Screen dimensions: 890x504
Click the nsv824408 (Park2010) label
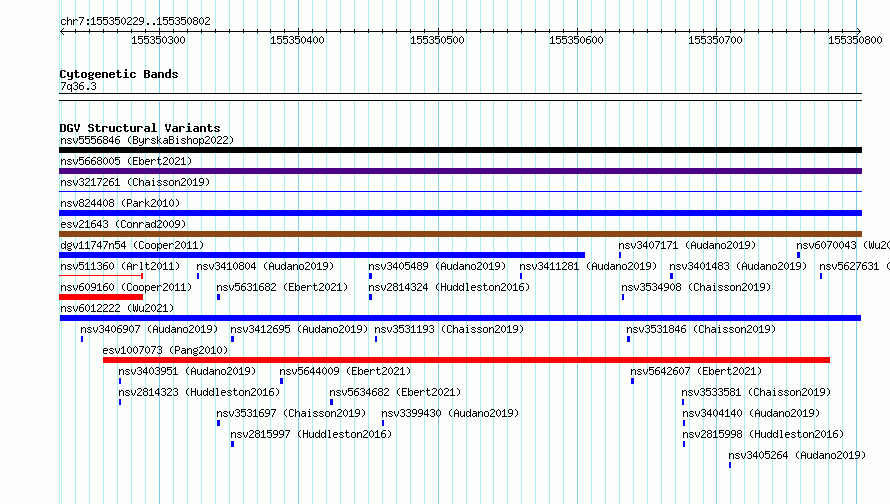coord(120,203)
